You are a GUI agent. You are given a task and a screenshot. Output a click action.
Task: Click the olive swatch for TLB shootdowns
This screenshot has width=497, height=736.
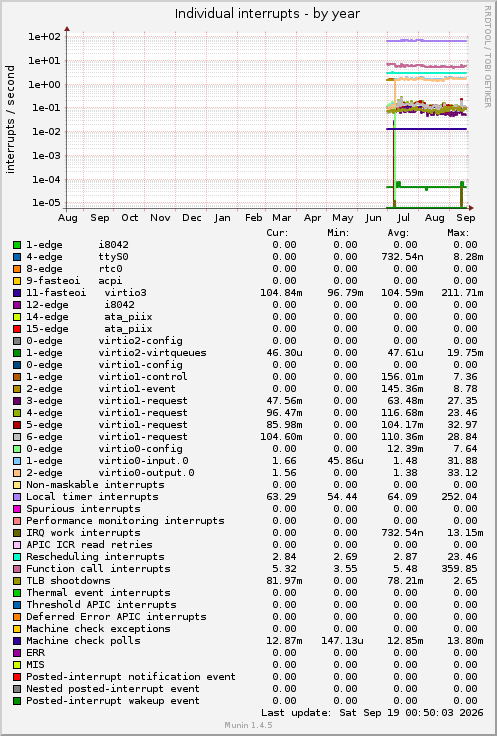click(x=17, y=581)
